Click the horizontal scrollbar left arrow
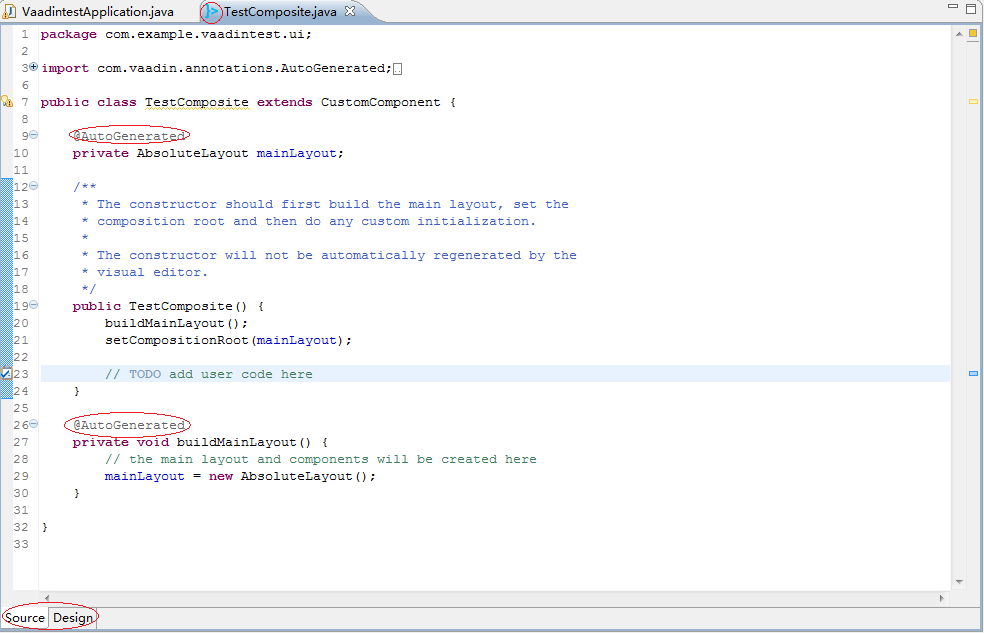Viewport: 984px width, 633px height. pyautogui.click(x=47, y=598)
